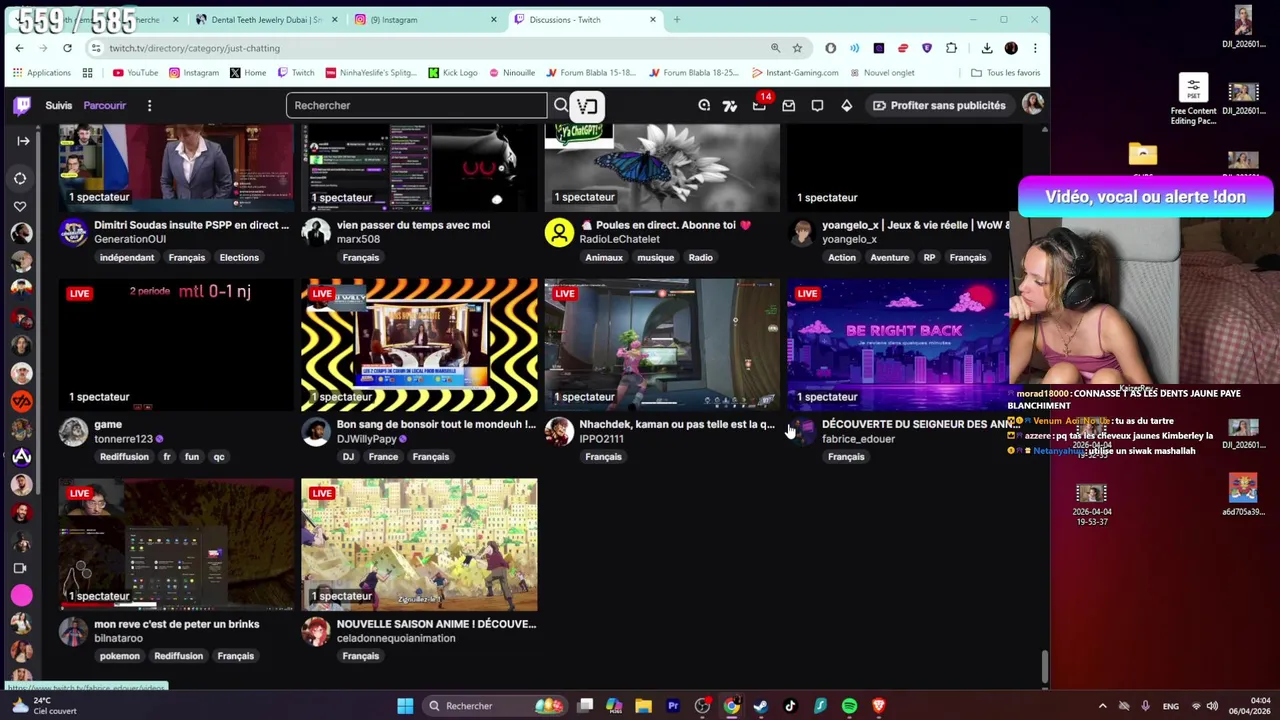The height and width of the screenshot is (720, 1280).
Task: Open the browser extensions puzzle icon
Action: (951, 48)
